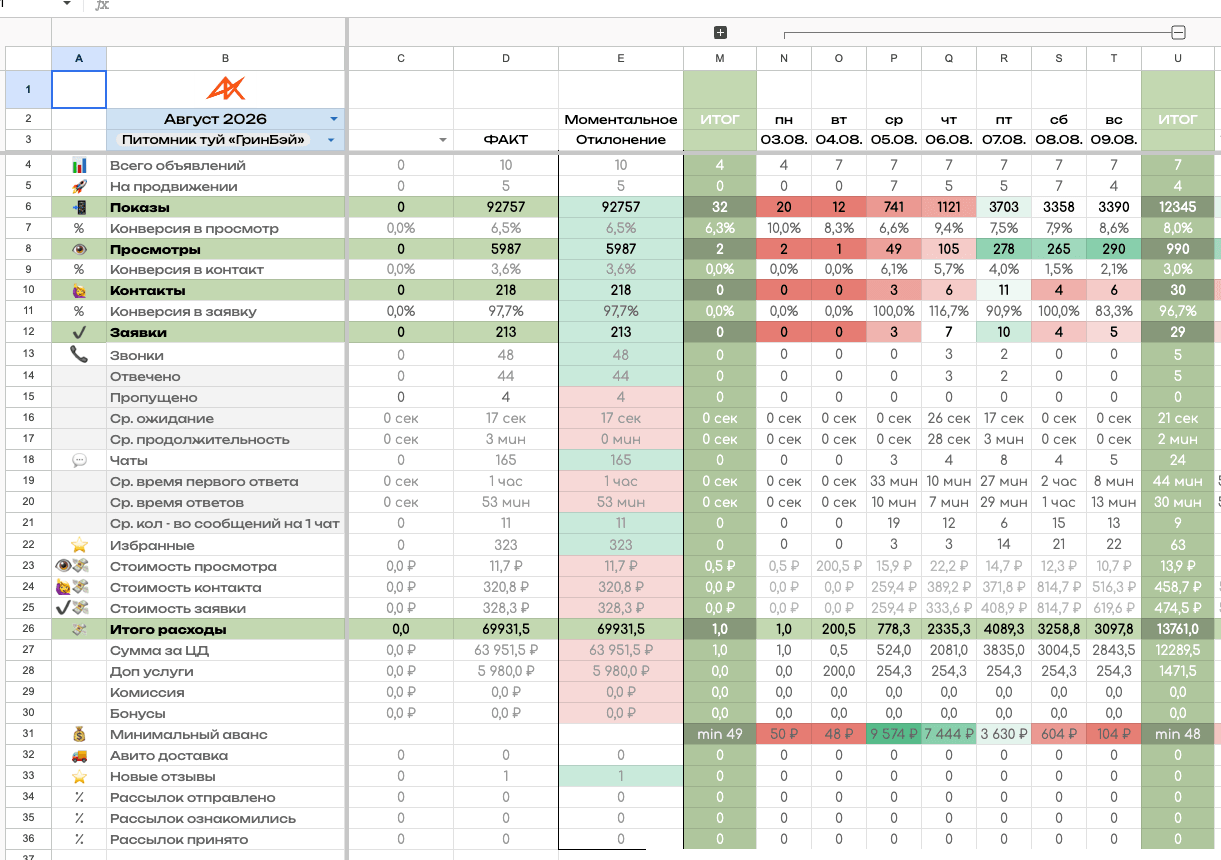This screenshot has height=860, width=1221.
Task: Open the Август 2026 month dropdown
Action: (334, 119)
